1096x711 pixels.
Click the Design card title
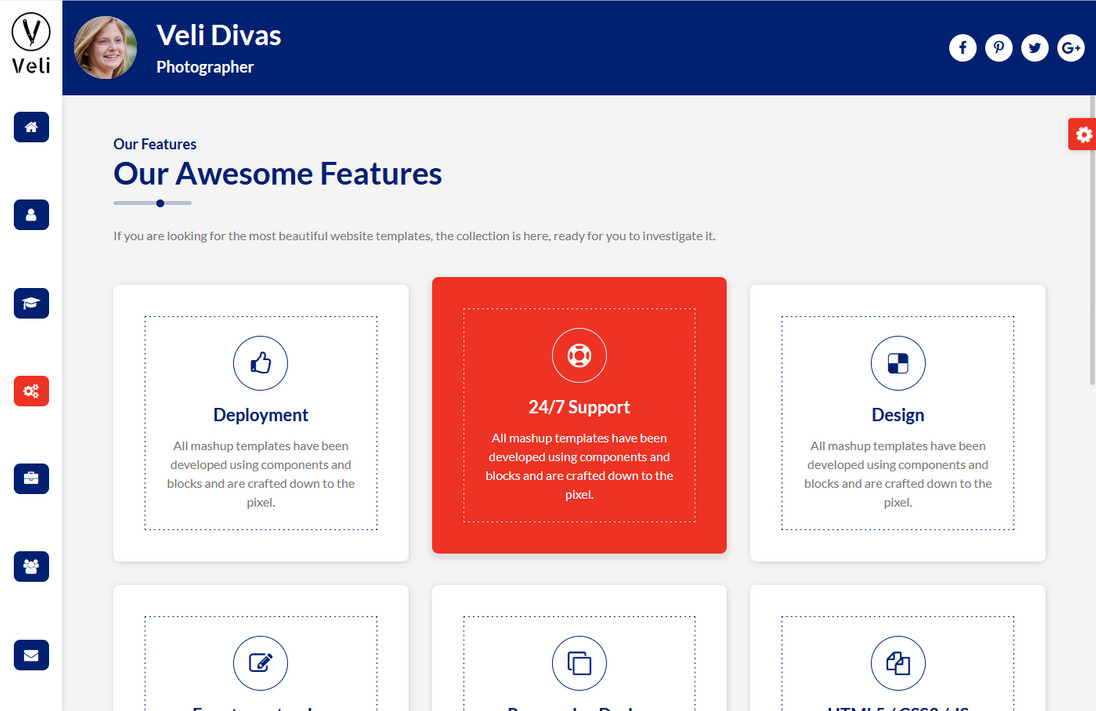(x=898, y=415)
